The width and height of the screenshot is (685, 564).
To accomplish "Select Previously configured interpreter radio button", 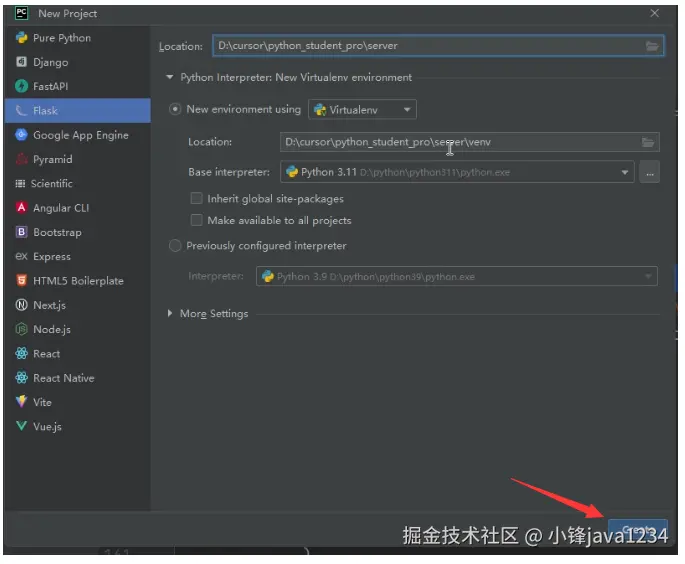I will click(x=175, y=246).
